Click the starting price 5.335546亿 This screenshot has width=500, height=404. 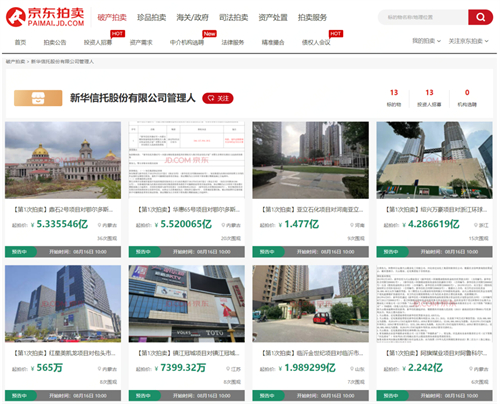pos(62,224)
